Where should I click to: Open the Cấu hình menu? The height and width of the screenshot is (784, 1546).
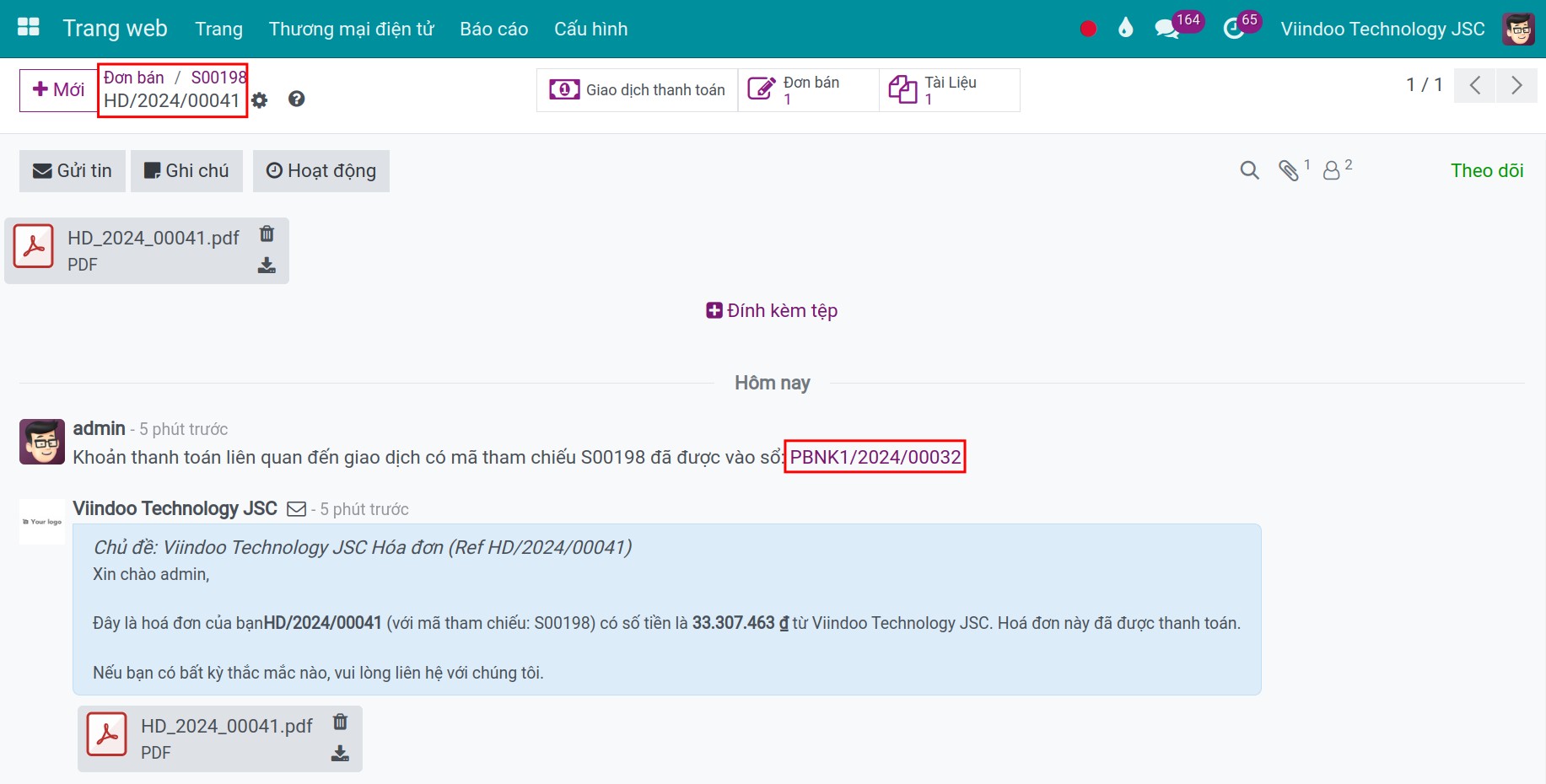tap(590, 29)
